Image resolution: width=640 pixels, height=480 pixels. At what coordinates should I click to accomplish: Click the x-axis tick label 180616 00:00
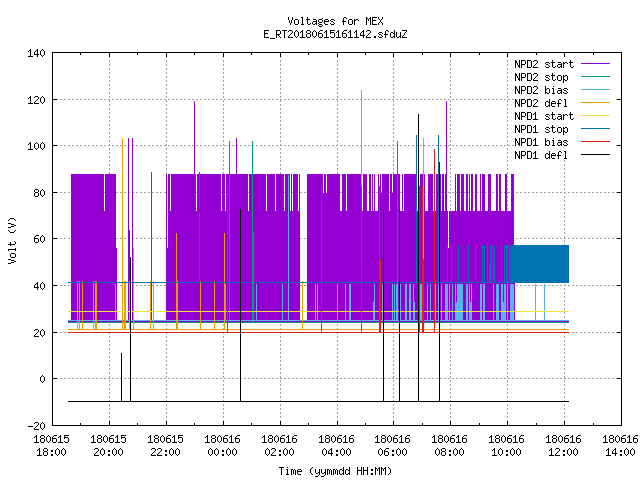click(222, 446)
